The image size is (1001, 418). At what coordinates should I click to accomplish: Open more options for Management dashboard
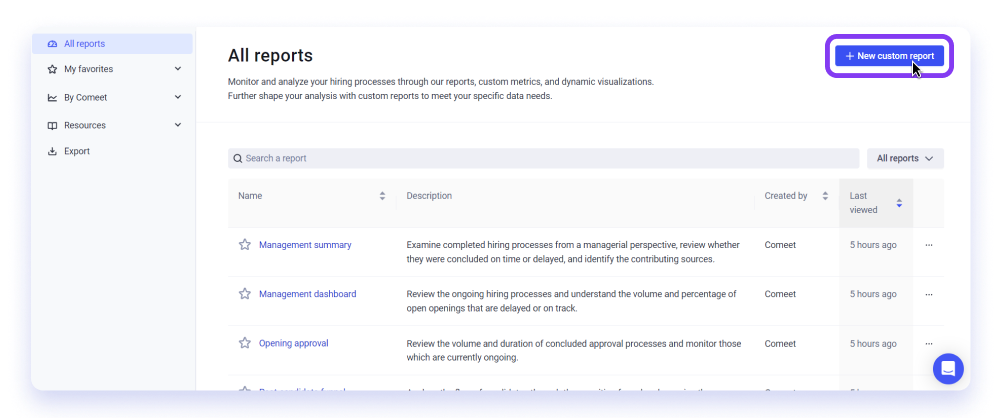click(x=929, y=294)
